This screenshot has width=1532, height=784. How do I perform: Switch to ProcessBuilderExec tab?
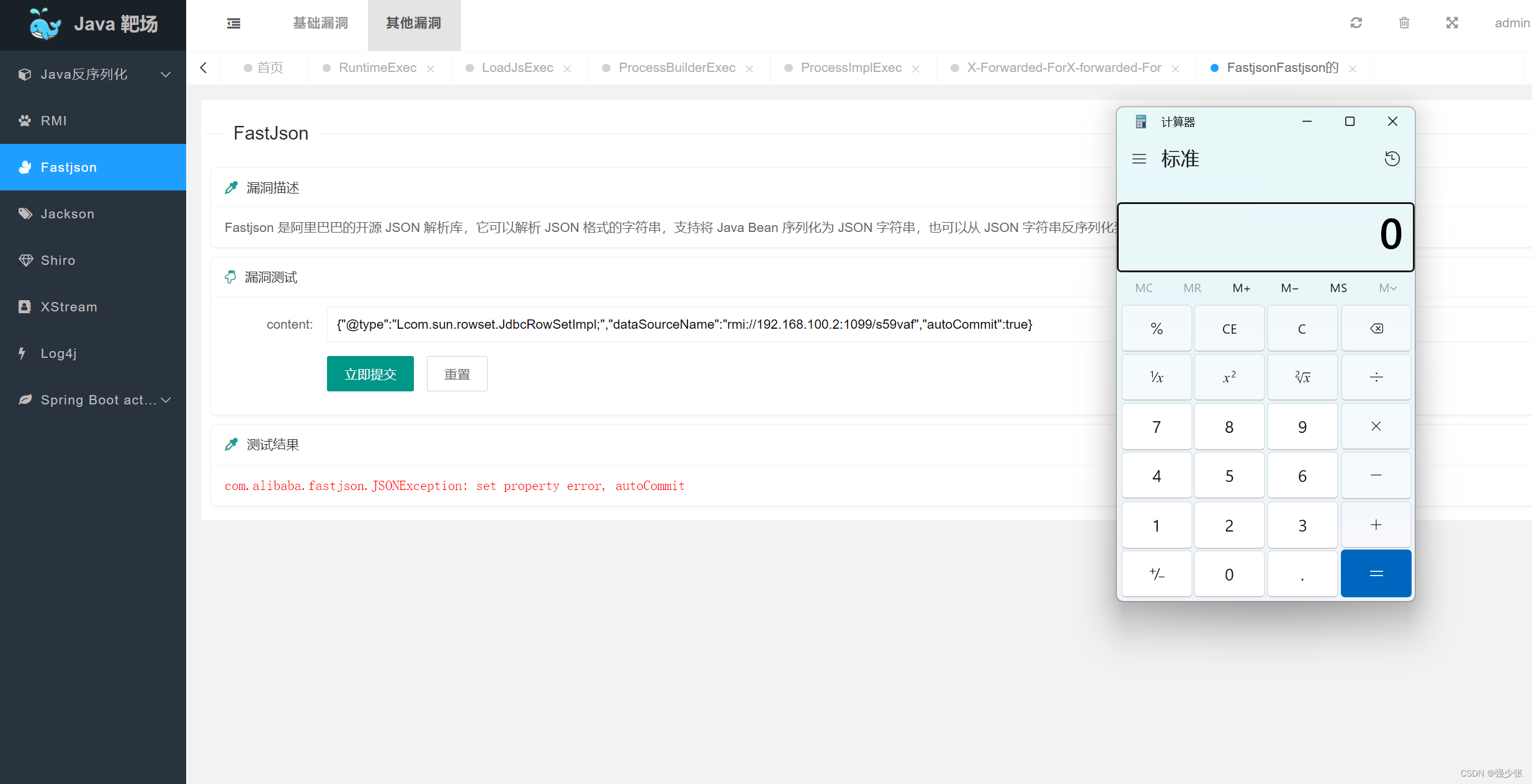tap(677, 68)
